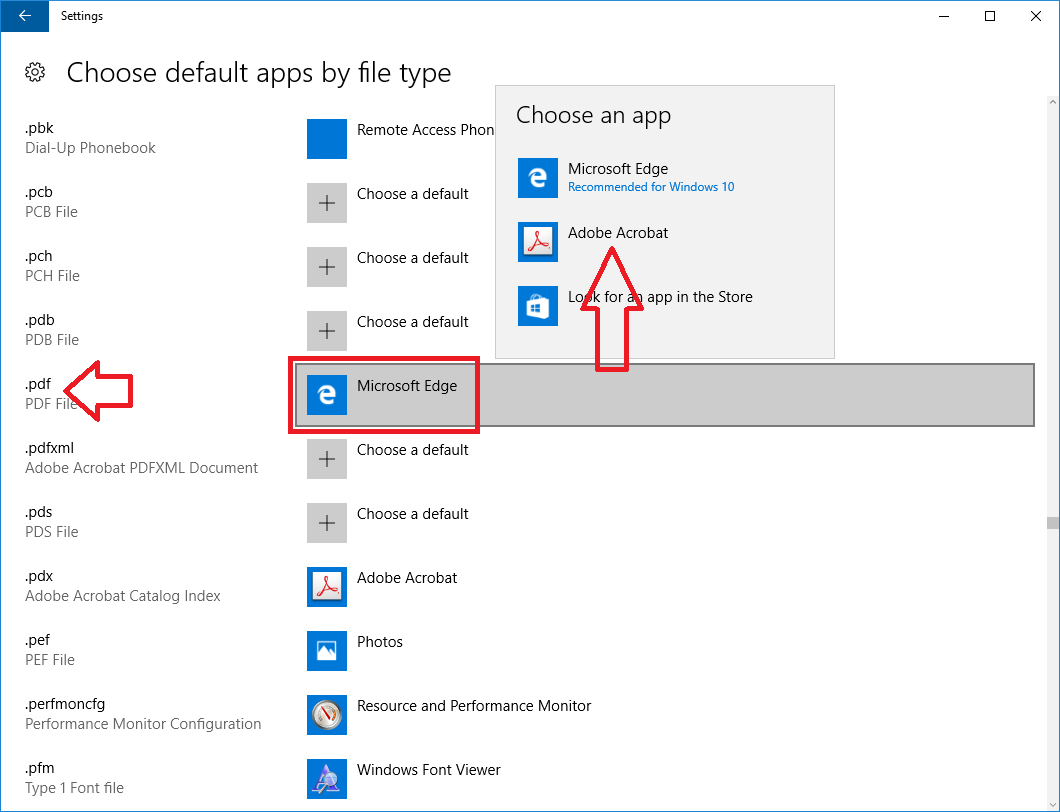Click Choose a default for .pdb
The height and width of the screenshot is (812, 1060).
(412, 322)
